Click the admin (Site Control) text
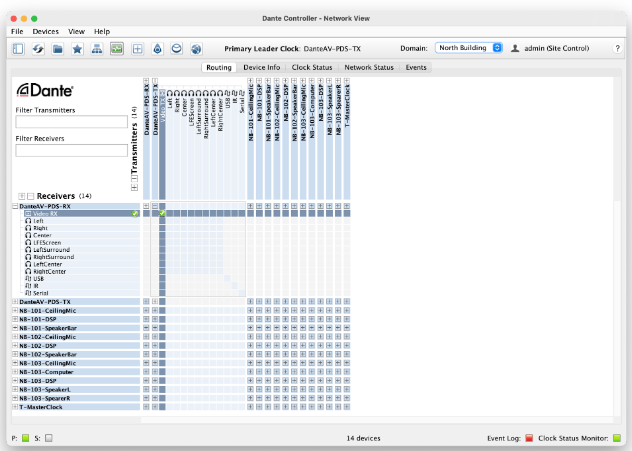 pos(557,48)
